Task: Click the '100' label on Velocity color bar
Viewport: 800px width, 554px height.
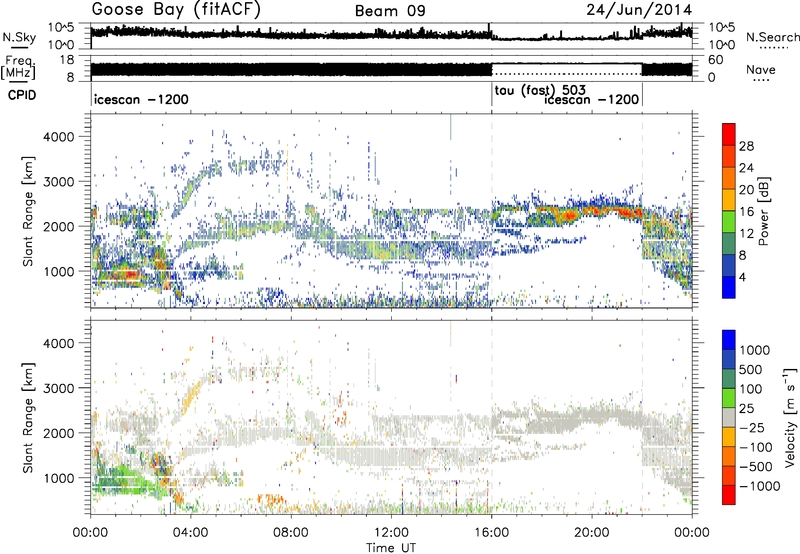Action: [x=753, y=389]
